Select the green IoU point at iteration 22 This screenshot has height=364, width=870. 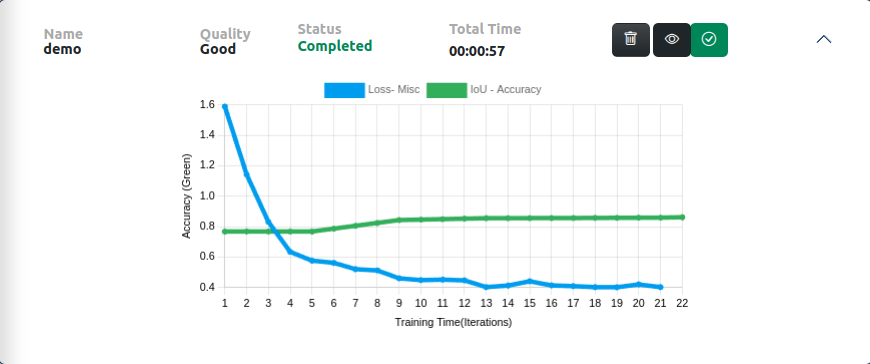pyautogui.click(x=682, y=217)
